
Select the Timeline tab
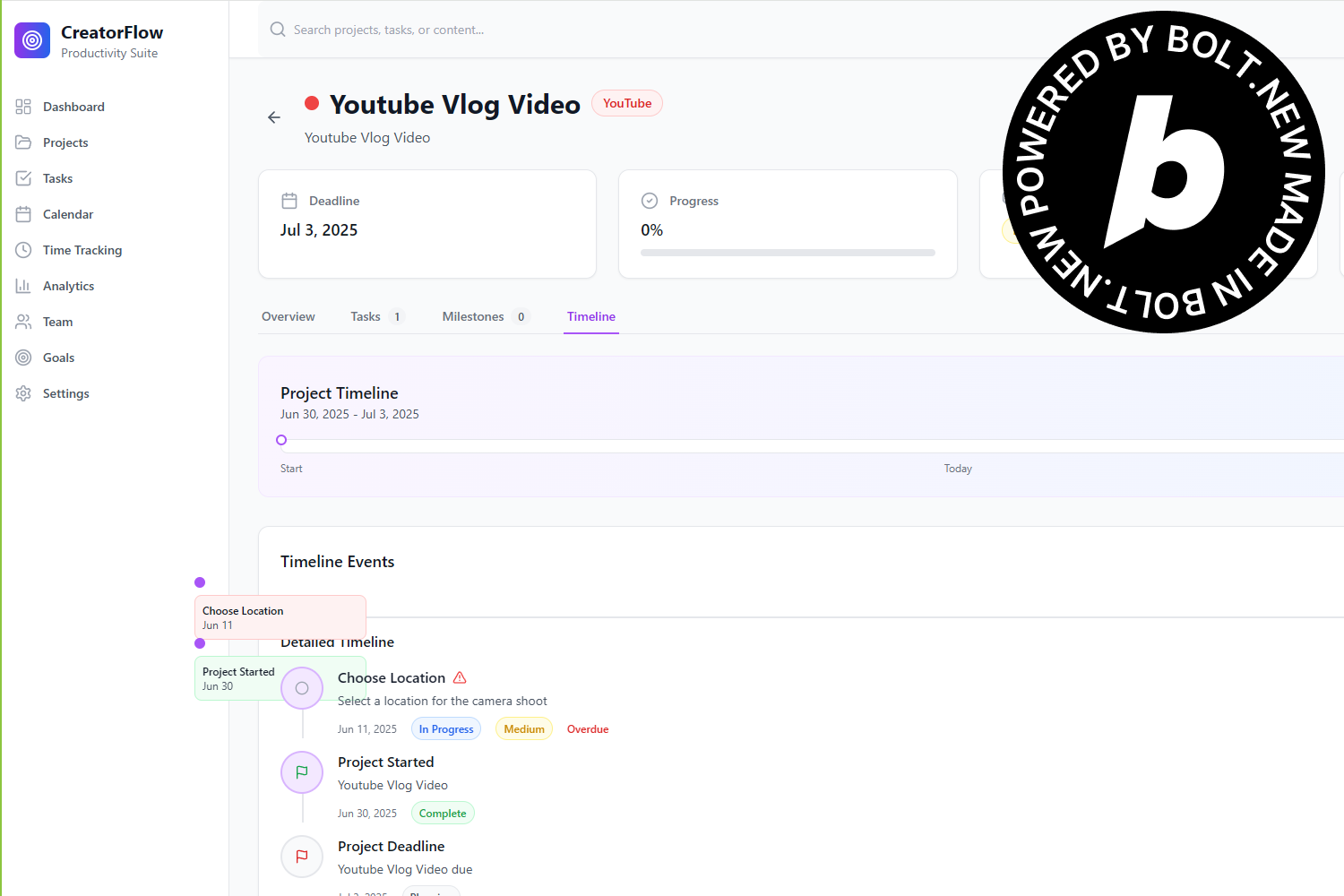pos(591,316)
